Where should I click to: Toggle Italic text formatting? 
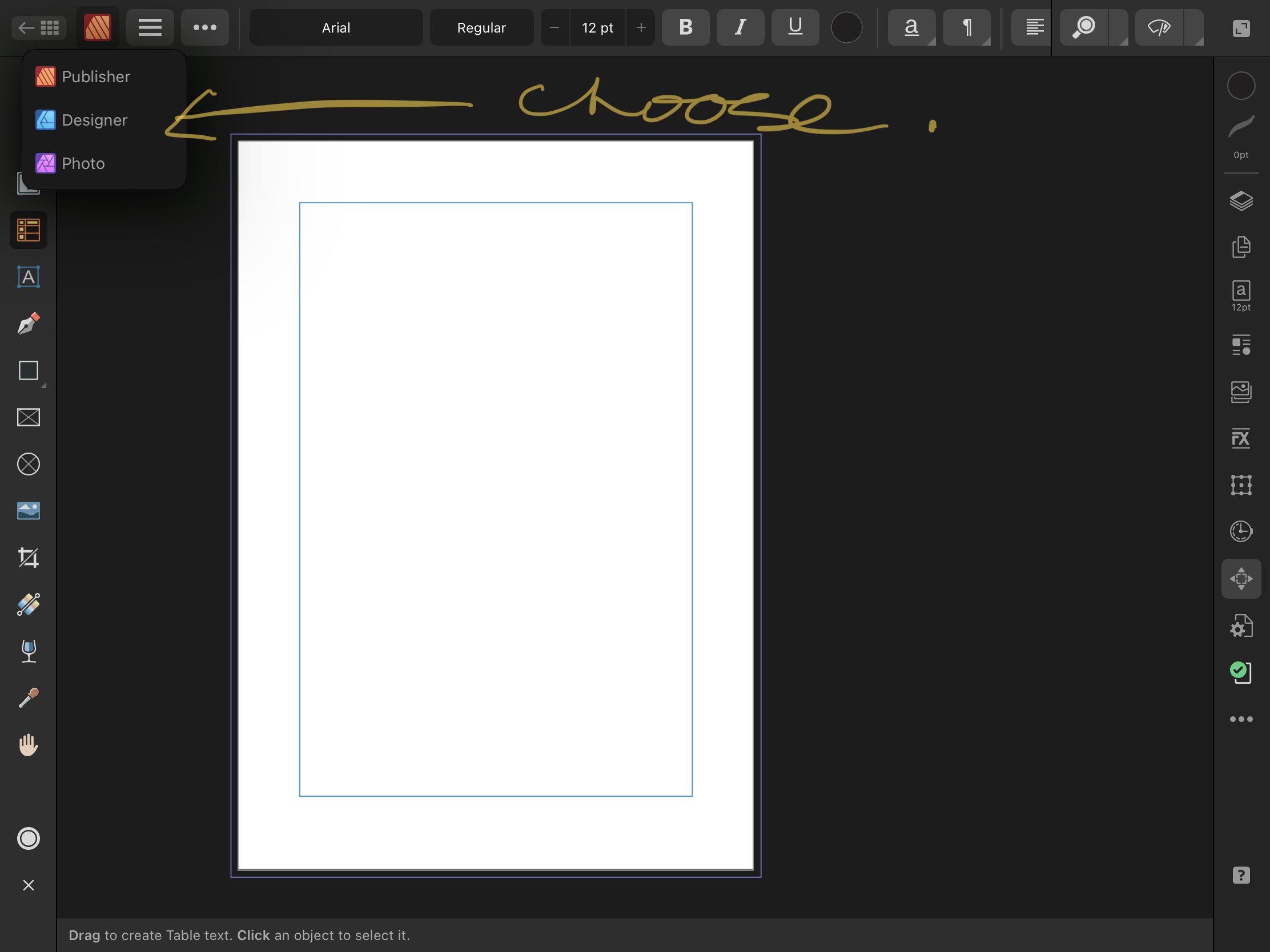click(x=740, y=27)
